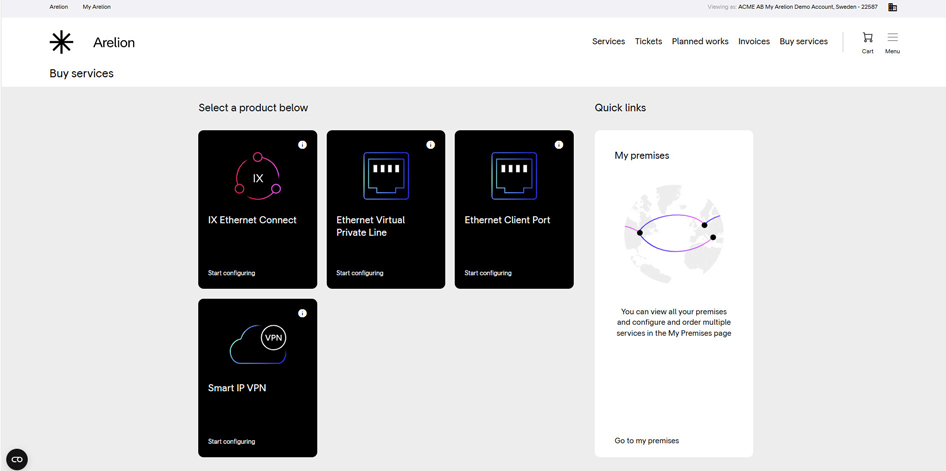
Task: Start configuring Ethernet Client Port
Action: [x=487, y=273]
